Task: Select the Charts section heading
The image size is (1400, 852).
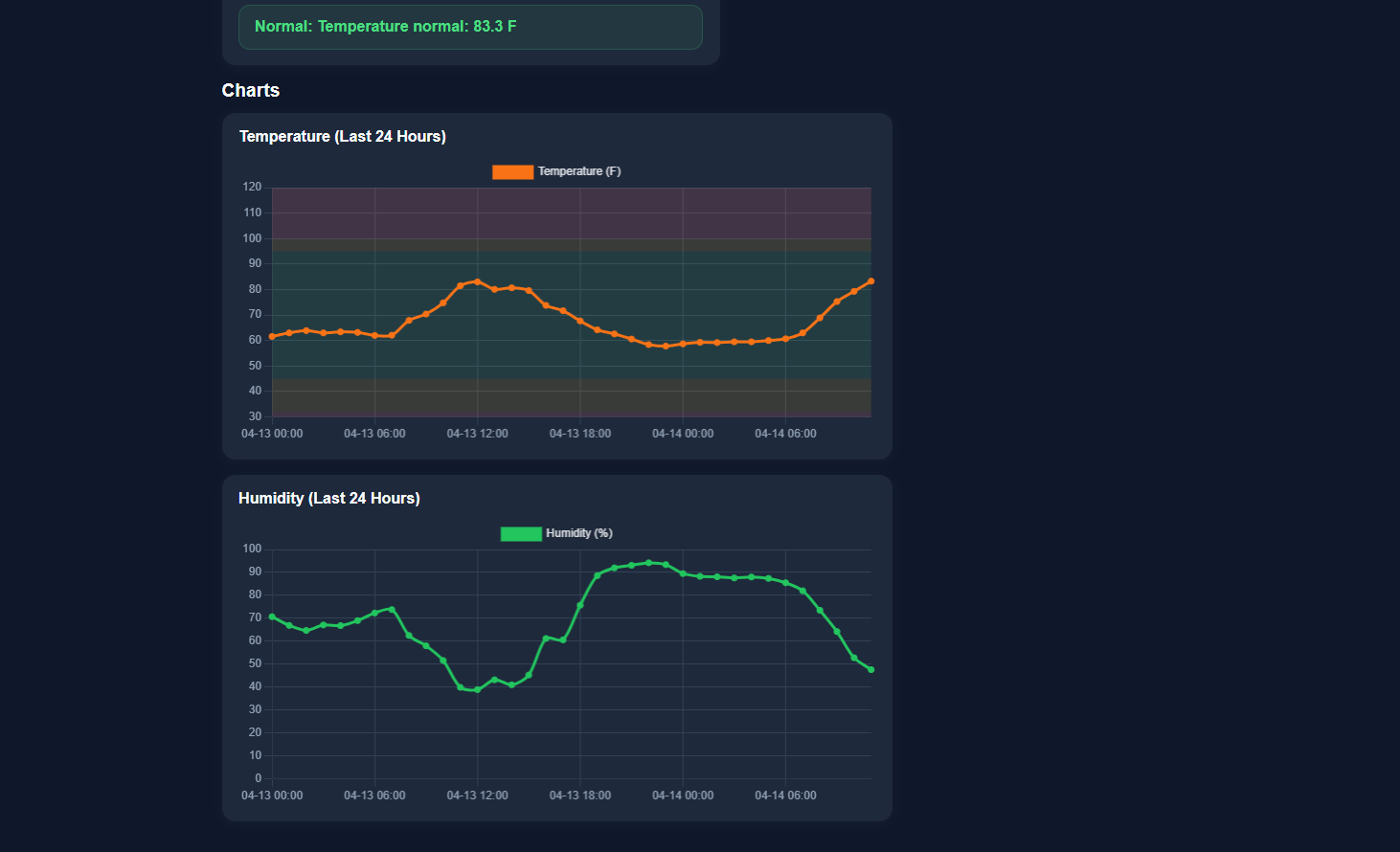Action: click(250, 89)
